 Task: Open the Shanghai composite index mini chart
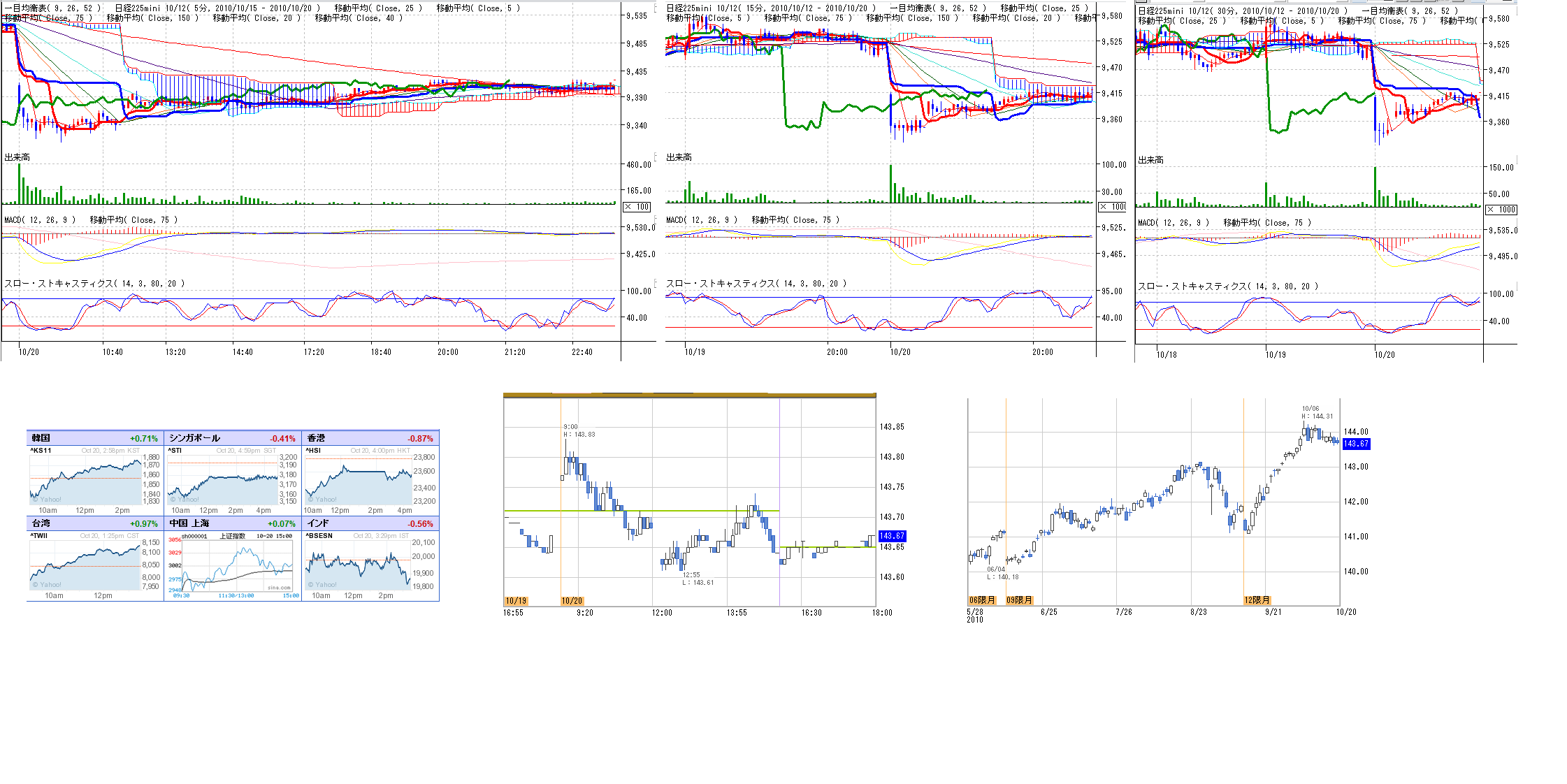coord(238,566)
